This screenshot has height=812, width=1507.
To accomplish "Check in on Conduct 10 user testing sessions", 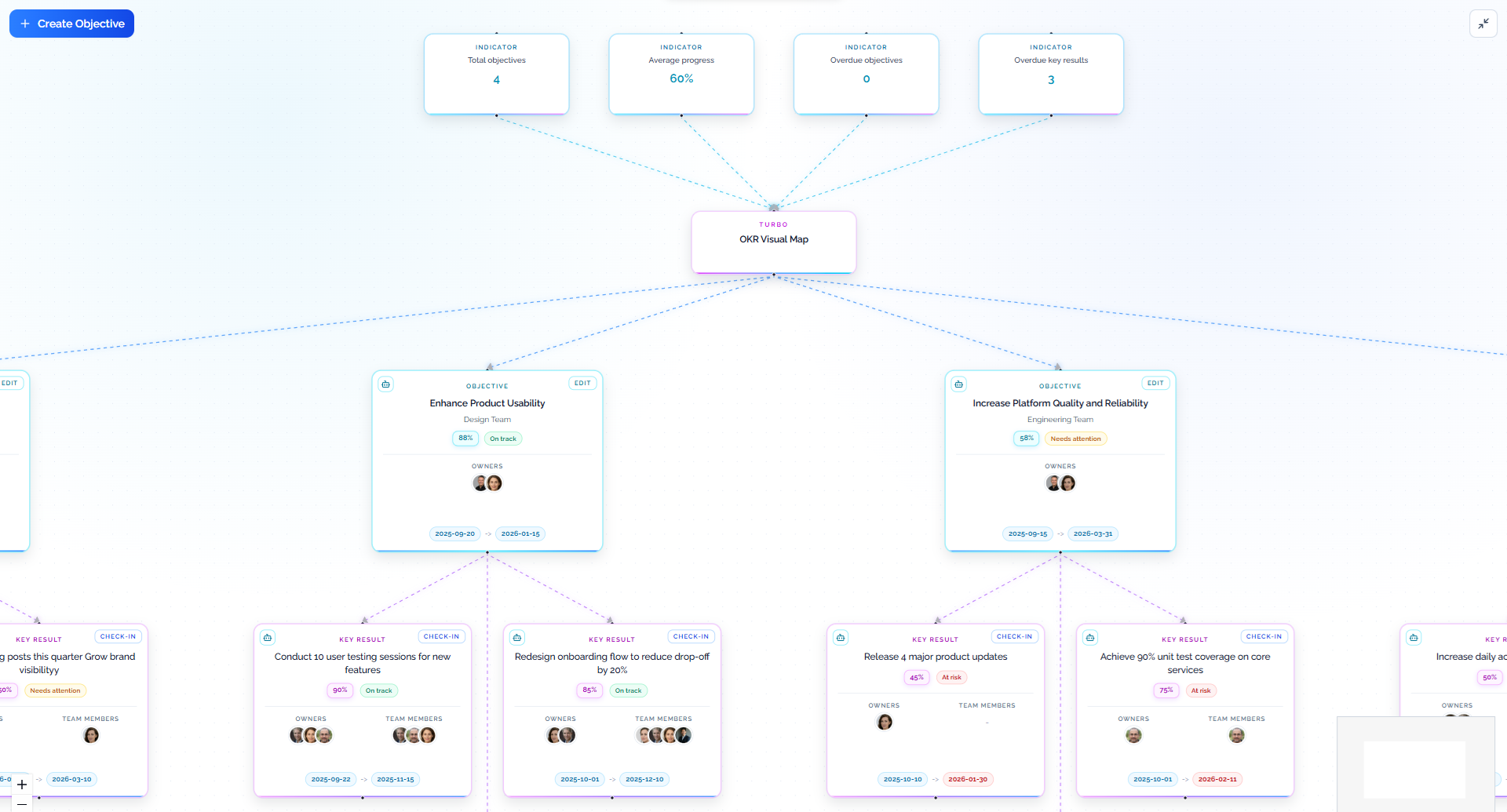I will pyautogui.click(x=441, y=636).
